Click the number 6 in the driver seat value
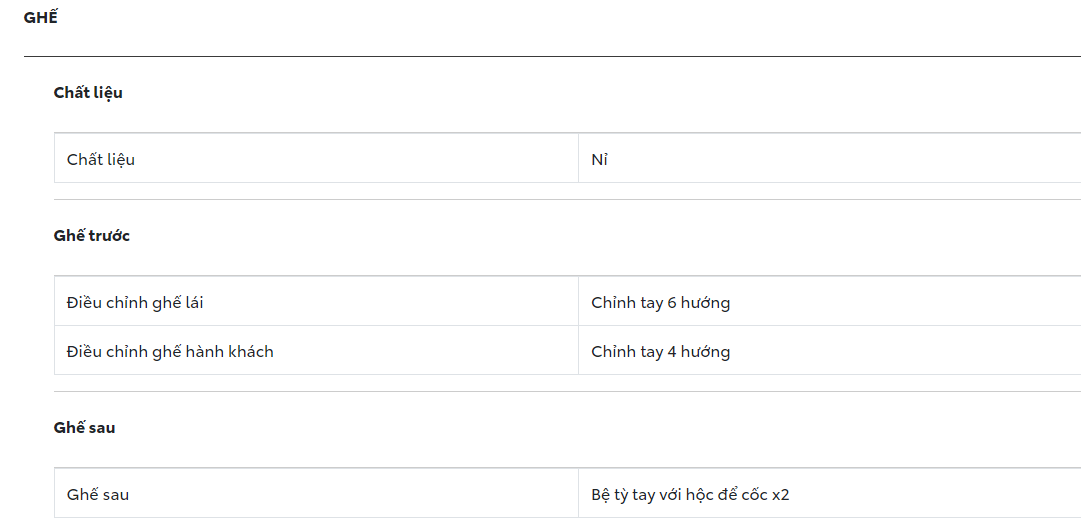The width and height of the screenshot is (1081, 522). pos(672,303)
